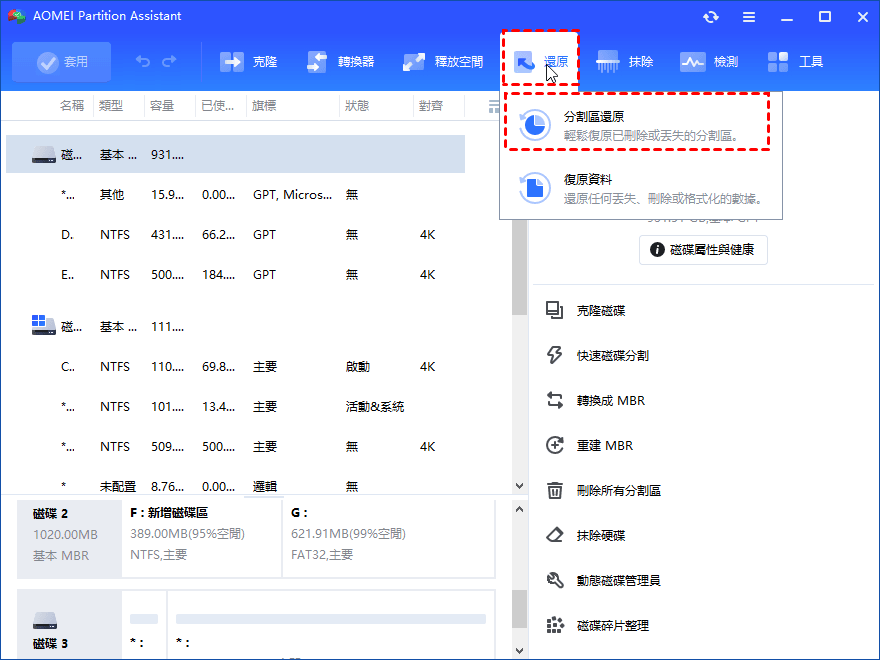The width and height of the screenshot is (880, 660).
Task: Select the second partition block of 磁碟 3
Action: tap(331, 625)
